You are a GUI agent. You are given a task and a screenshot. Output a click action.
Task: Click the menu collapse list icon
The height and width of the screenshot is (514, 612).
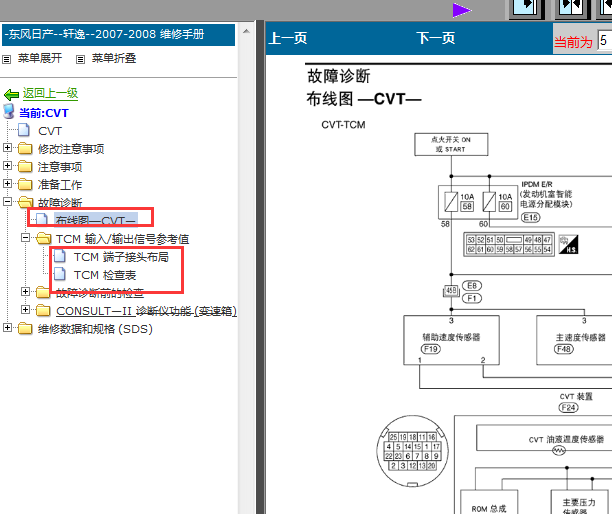(80, 59)
